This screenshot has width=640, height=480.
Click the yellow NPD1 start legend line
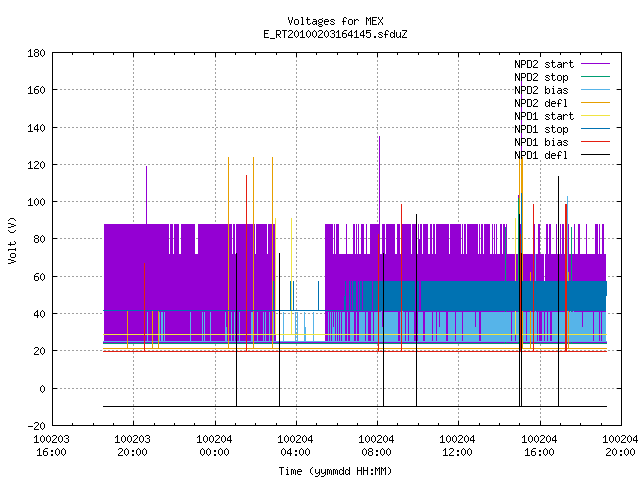595,116
